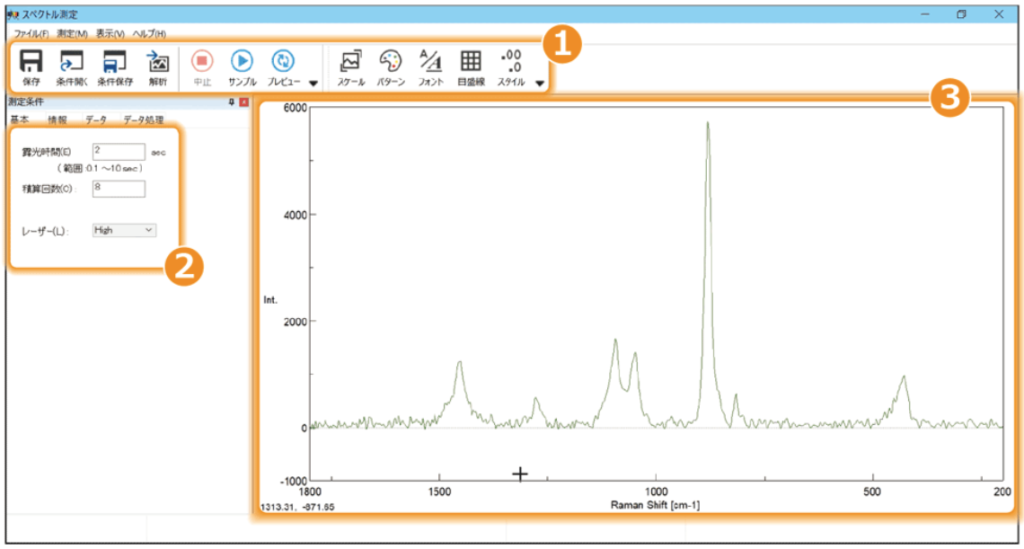
Task: Click the フォント (Font) icon
Action: coord(430,66)
